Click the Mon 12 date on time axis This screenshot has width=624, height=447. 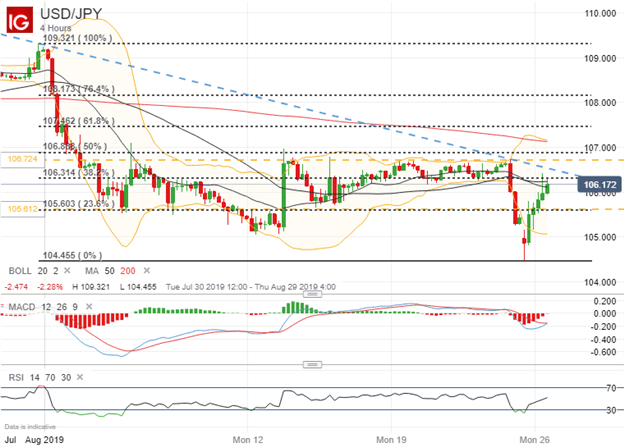click(x=248, y=438)
